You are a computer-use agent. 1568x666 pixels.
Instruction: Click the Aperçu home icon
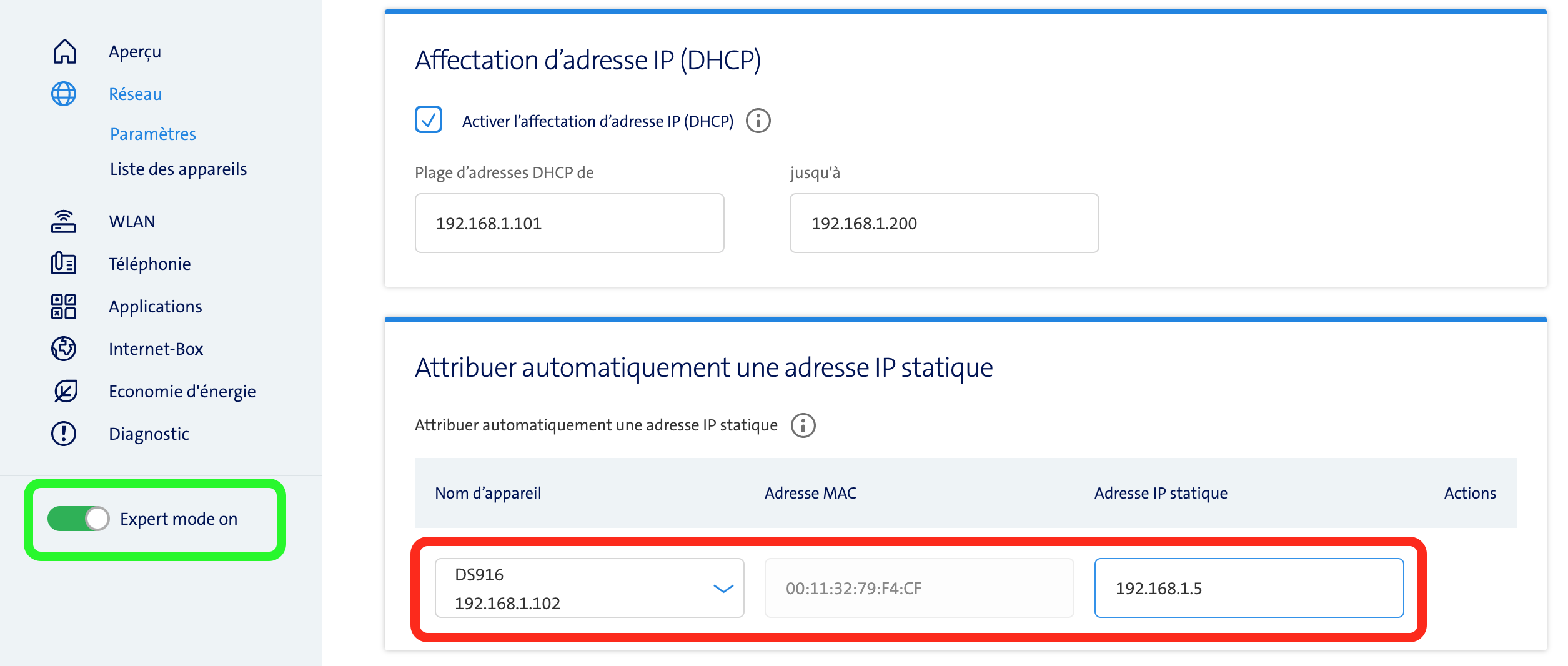click(x=64, y=51)
